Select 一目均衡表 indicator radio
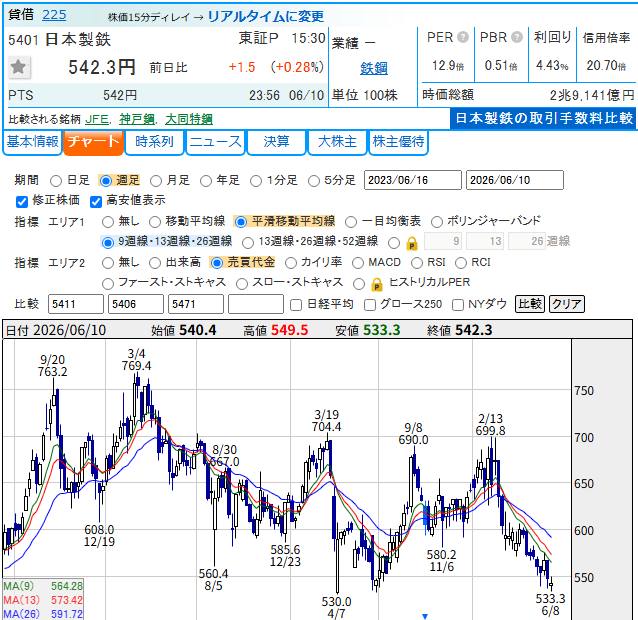 point(351,222)
